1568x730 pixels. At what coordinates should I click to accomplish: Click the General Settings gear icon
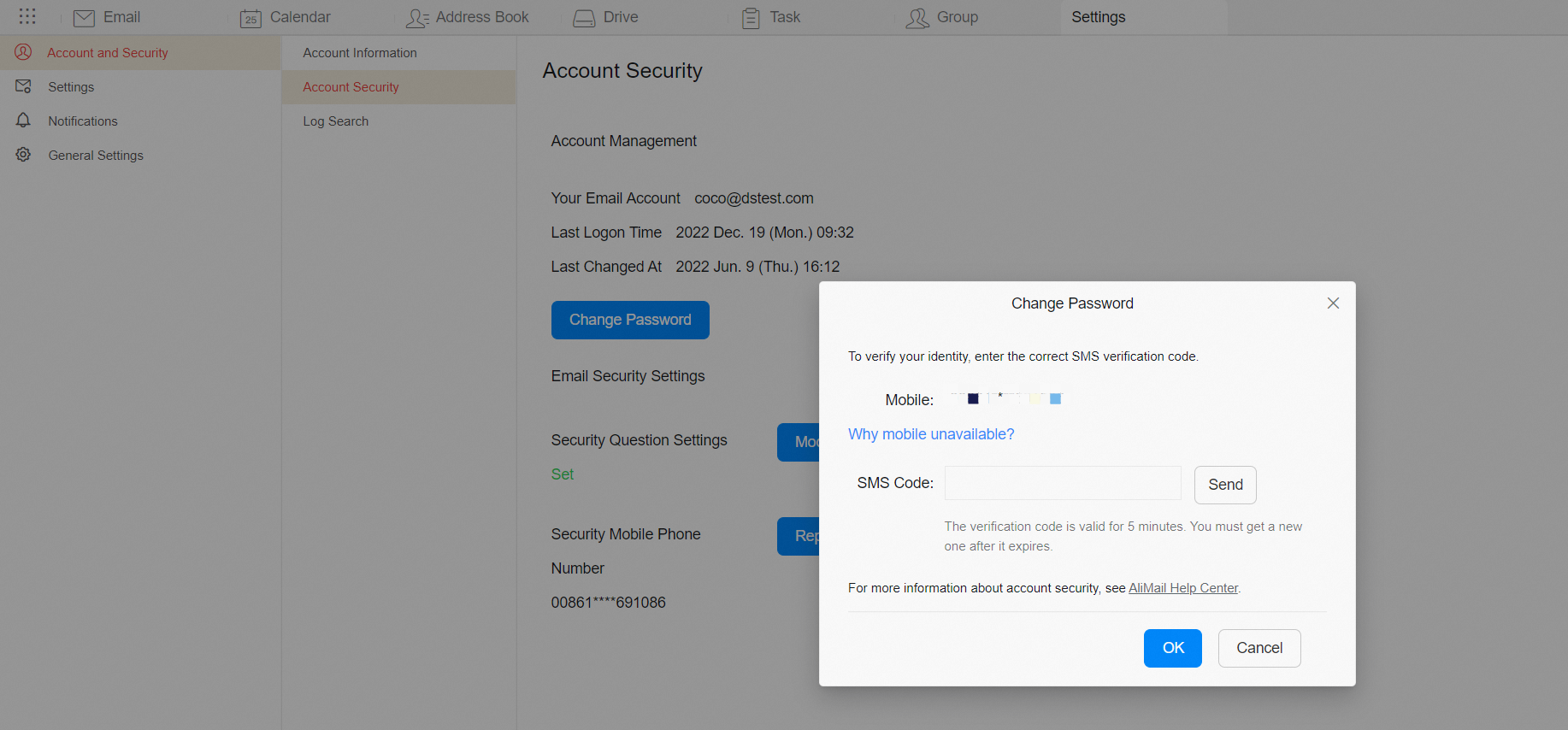click(x=23, y=155)
